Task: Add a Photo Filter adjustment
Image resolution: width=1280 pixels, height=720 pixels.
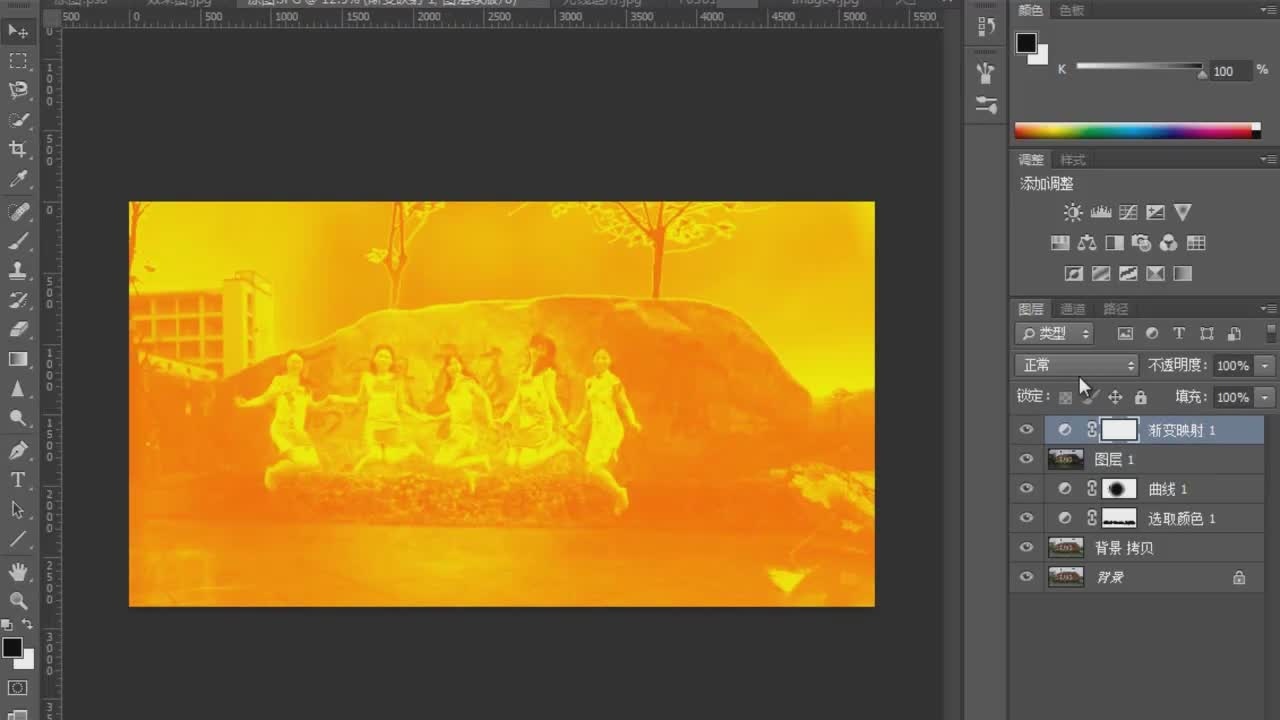Action: click(1141, 243)
